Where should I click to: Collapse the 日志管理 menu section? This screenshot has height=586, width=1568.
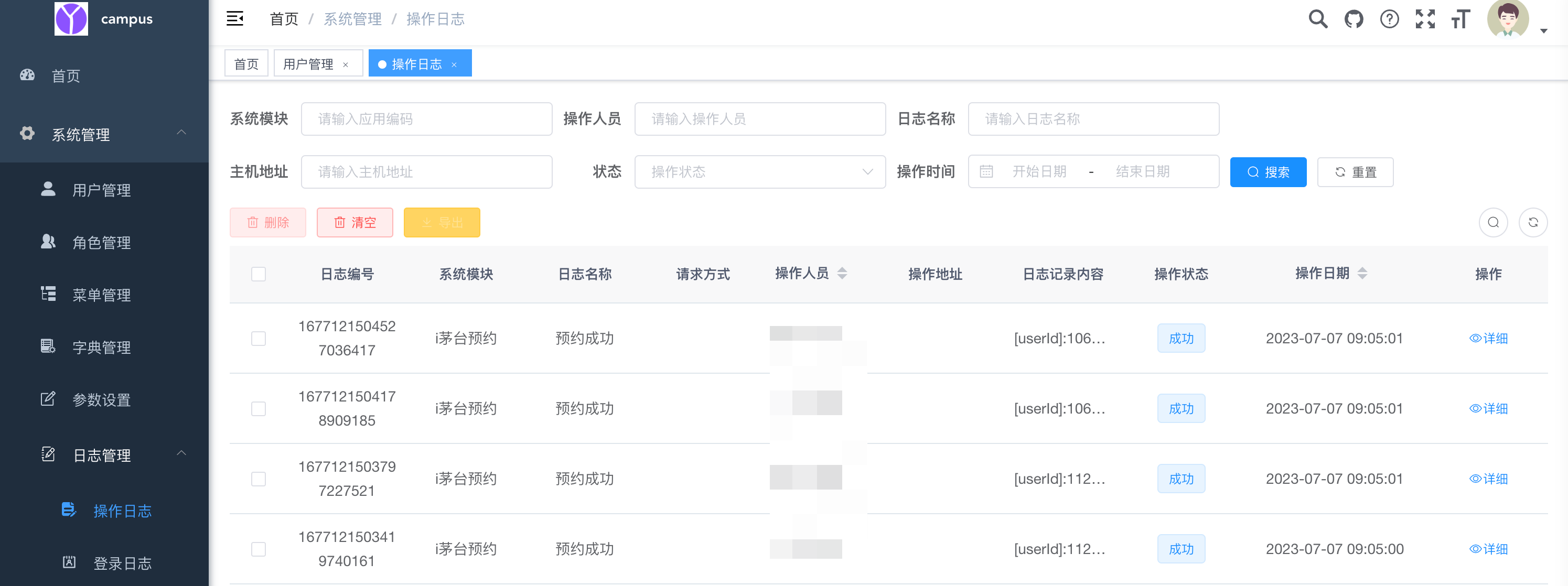point(181,454)
